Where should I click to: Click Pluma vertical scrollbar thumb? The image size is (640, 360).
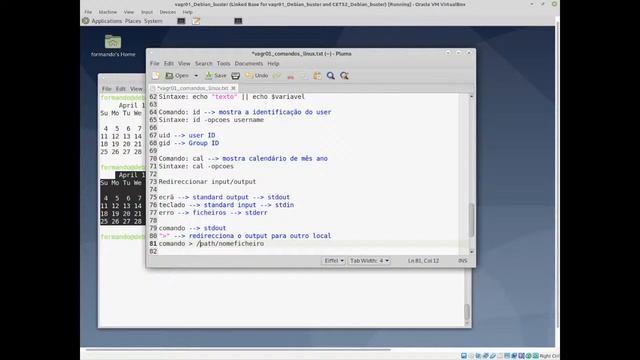click(471, 220)
